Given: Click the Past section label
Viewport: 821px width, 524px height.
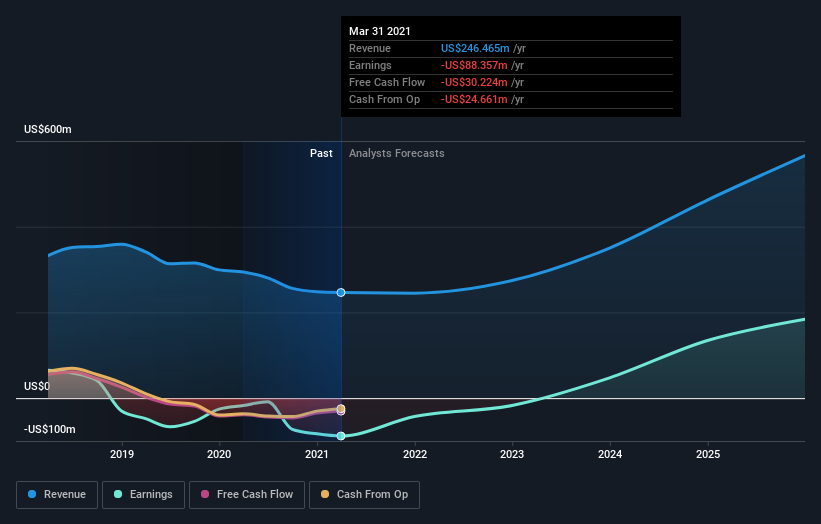Looking at the screenshot, I should tap(321, 153).
